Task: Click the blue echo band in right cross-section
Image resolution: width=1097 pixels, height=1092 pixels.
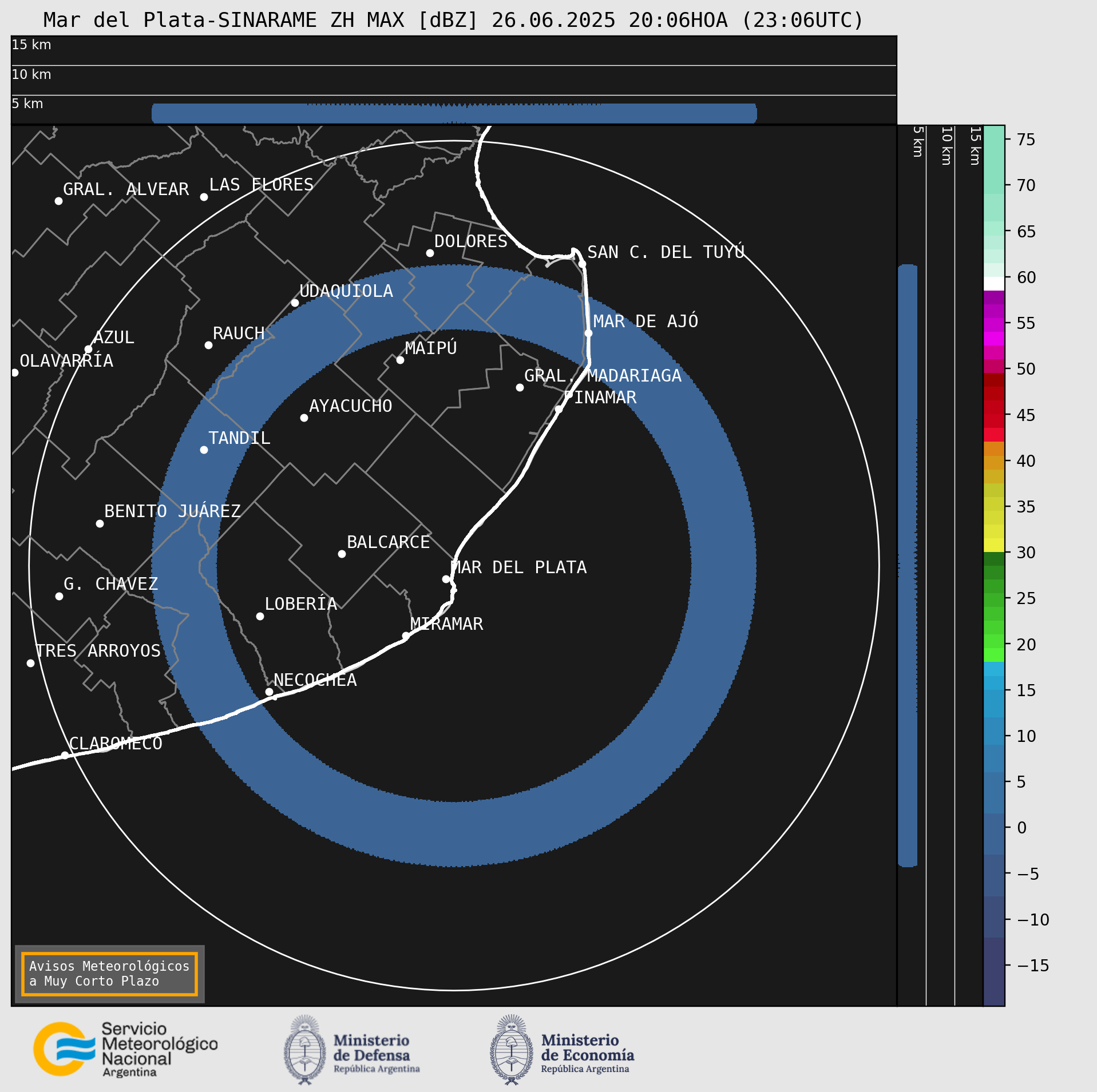Action: click(908, 566)
